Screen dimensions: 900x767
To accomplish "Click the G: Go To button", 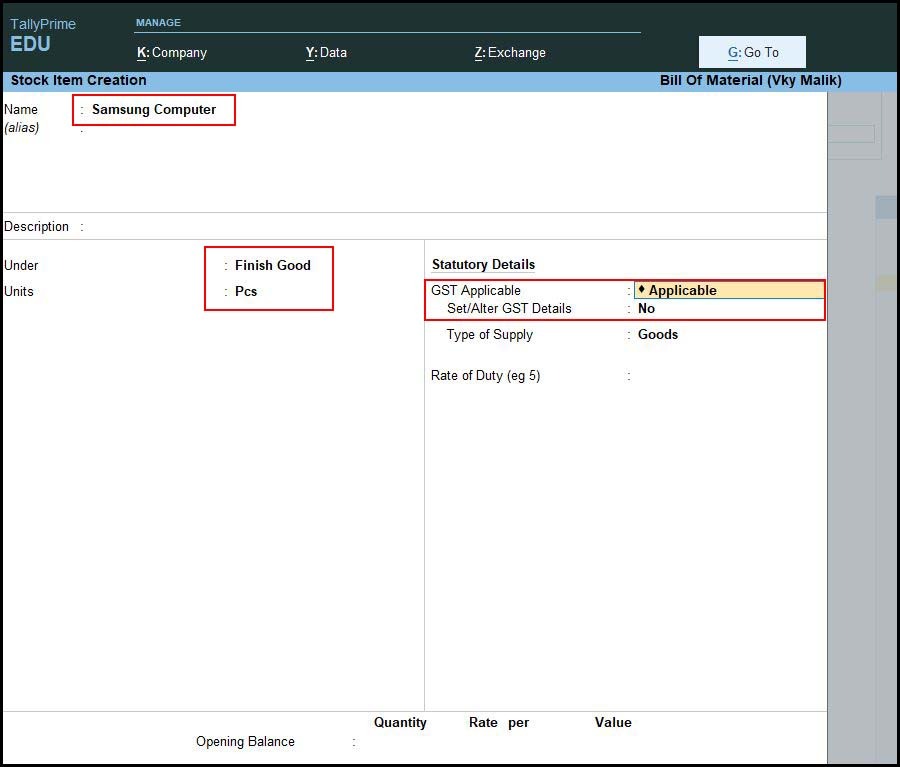I will coord(752,51).
